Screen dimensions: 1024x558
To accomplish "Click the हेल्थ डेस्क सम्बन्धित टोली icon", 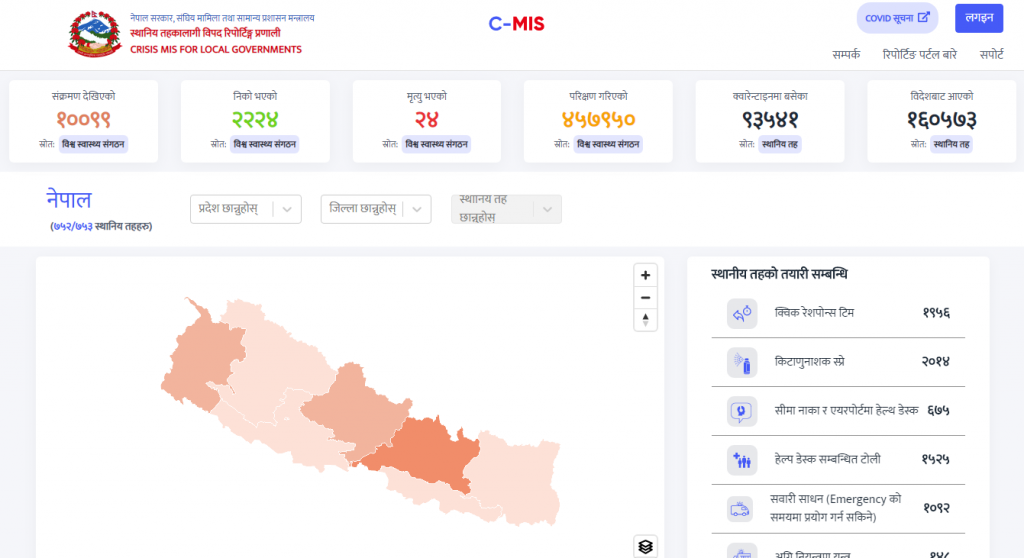I will coord(742,459).
